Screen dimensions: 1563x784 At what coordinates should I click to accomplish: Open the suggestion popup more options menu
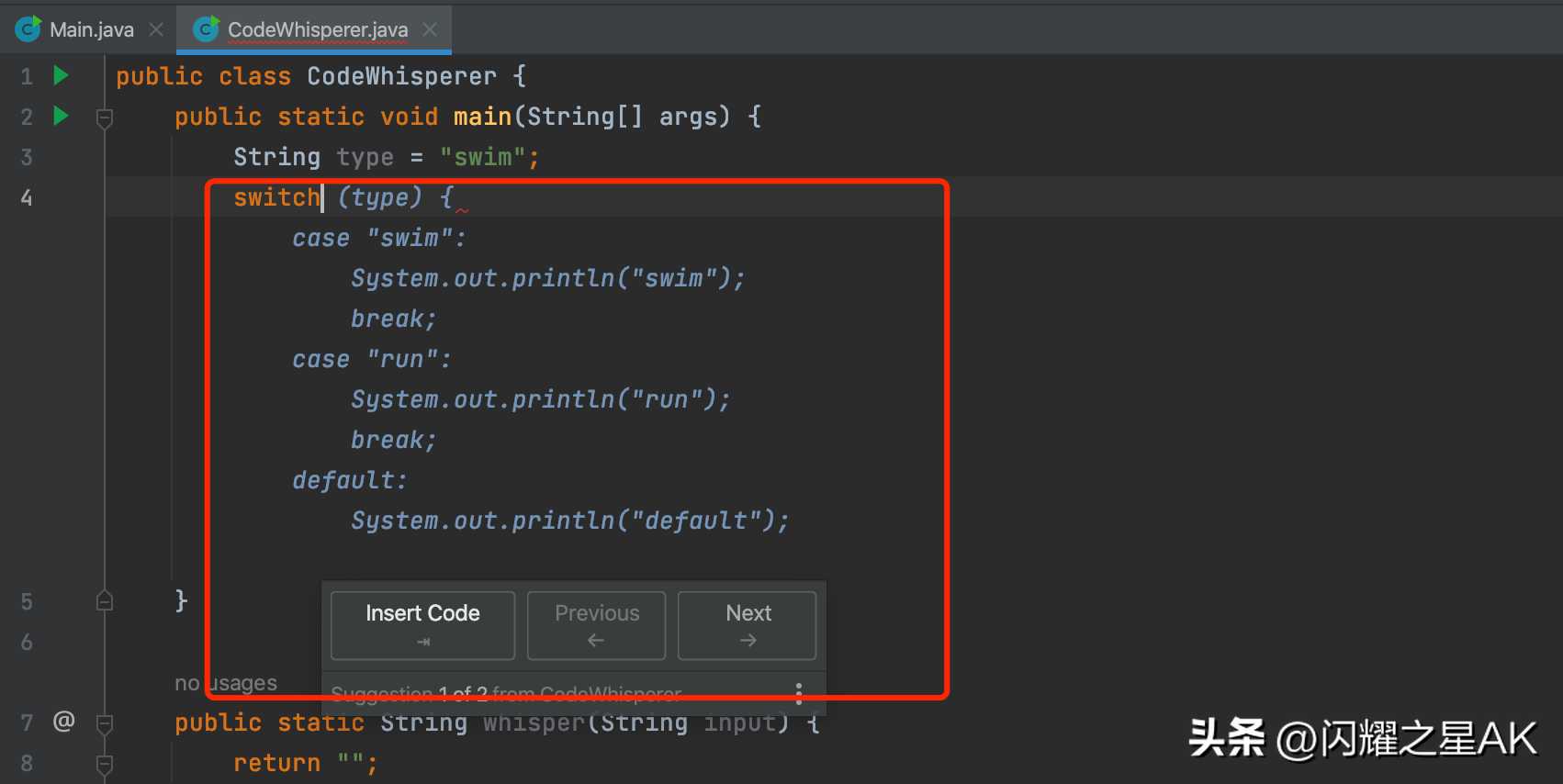click(x=798, y=693)
